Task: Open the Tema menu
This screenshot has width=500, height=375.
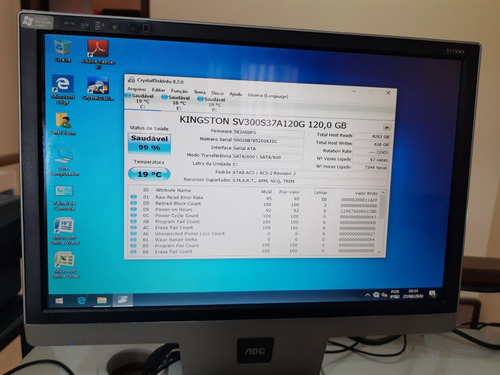Action: pos(200,92)
